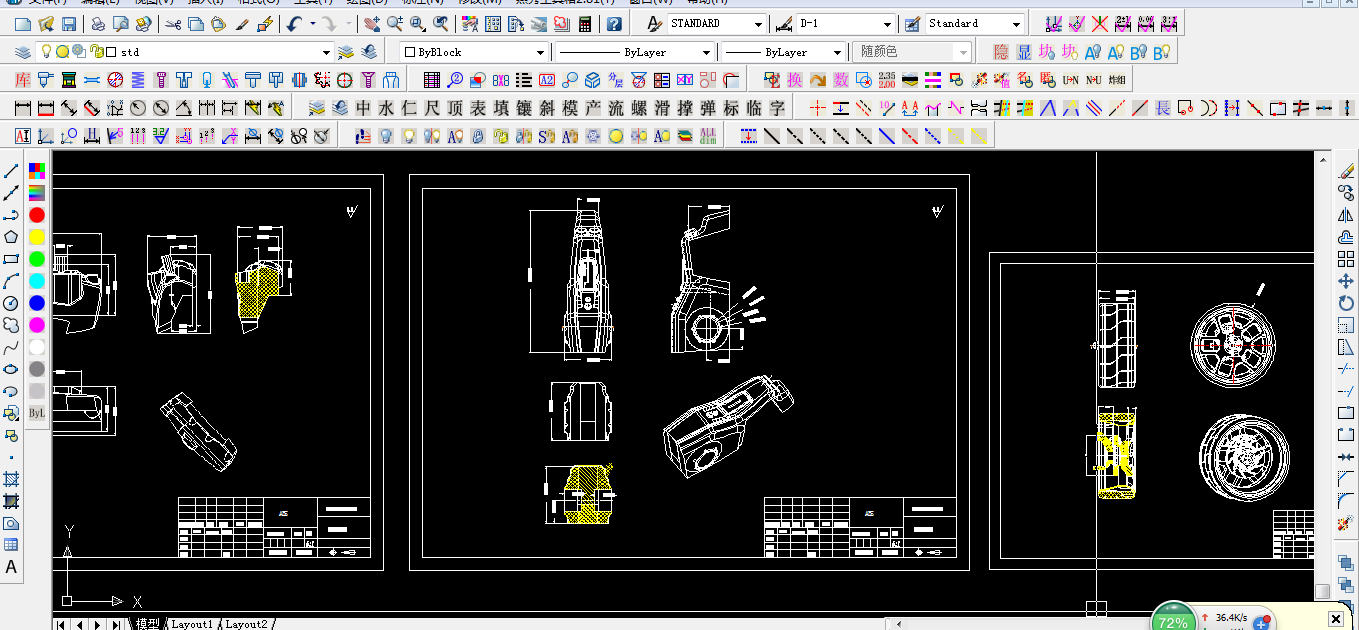Select the Rotate tool in right toolbar
Viewport: 1359px width, 630px height.
tap(1345, 303)
